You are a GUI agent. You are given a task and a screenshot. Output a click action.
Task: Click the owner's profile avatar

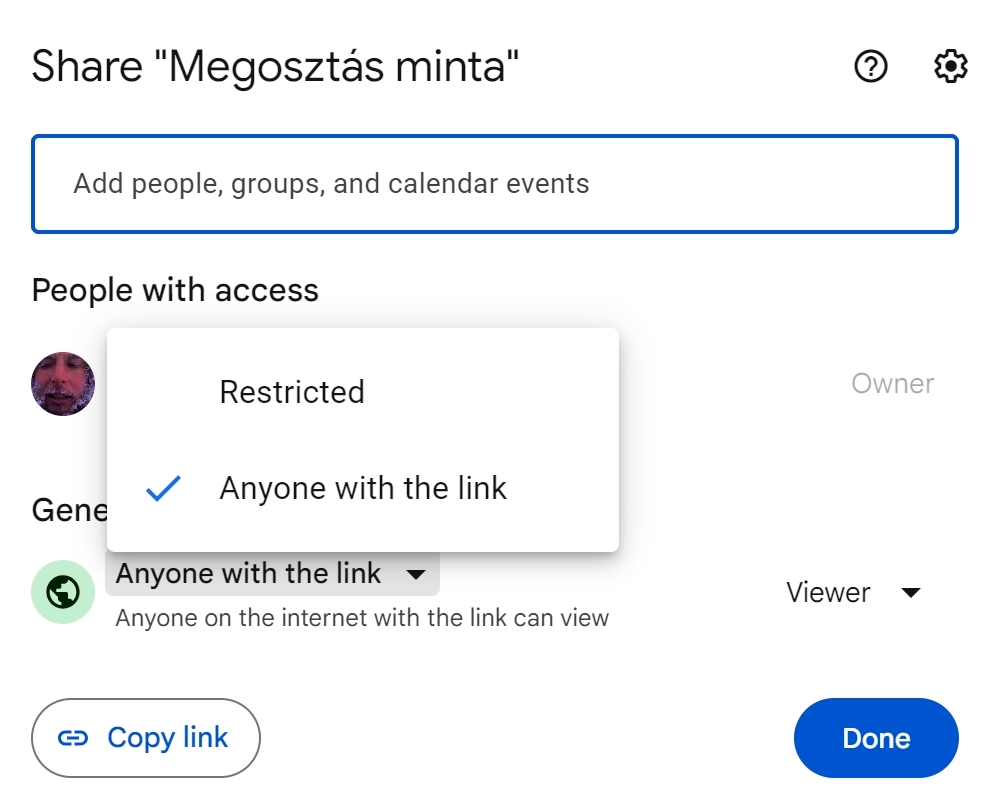63,384
